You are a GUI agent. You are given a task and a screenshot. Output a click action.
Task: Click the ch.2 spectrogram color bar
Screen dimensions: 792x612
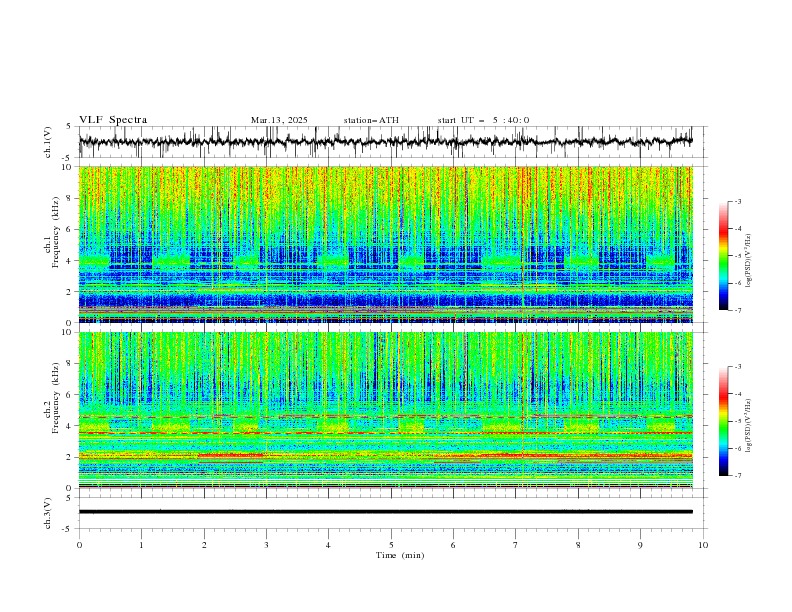723,421
